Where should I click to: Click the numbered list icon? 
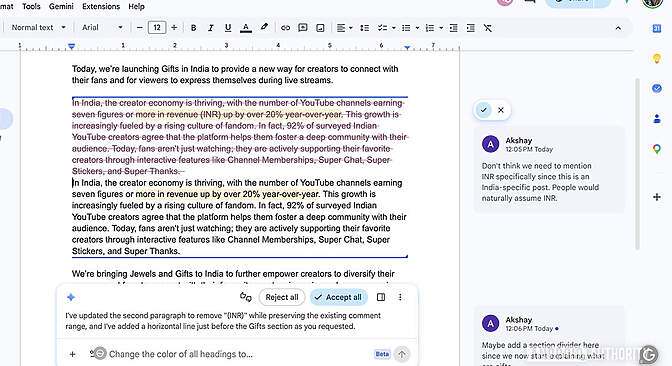tap(430, 28)
